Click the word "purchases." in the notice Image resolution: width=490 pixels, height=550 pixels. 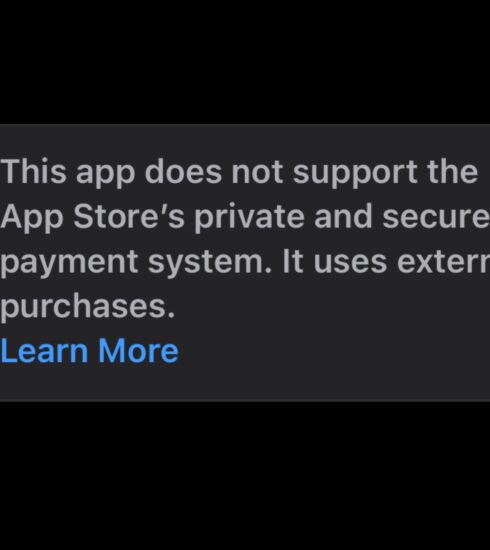point(88,308)
